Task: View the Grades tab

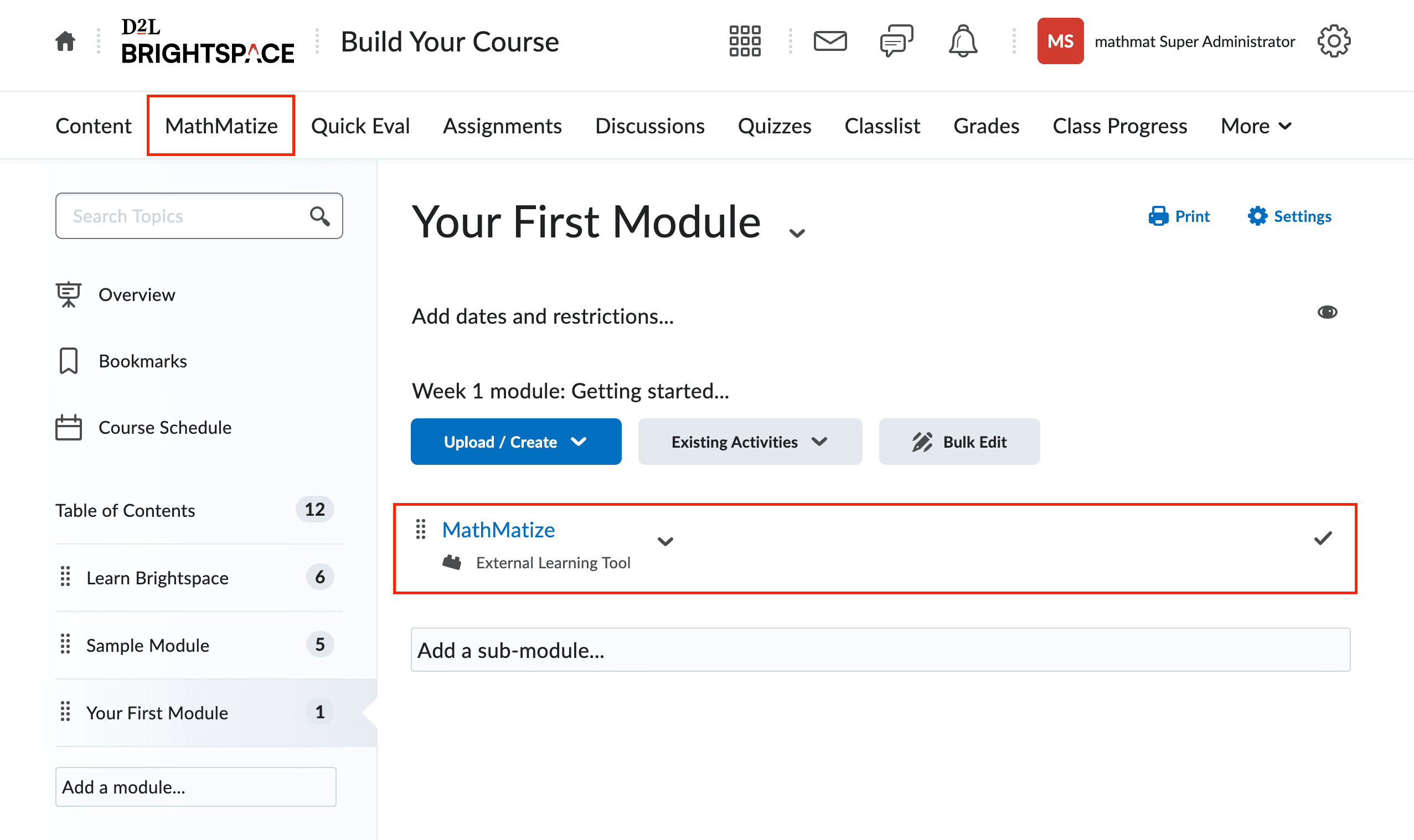Action: 986,126
